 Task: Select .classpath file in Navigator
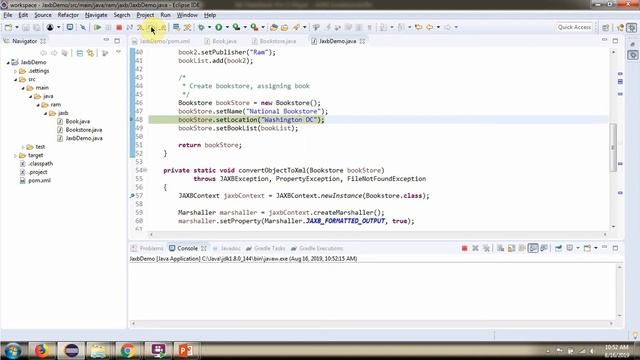(x=40, y=164)
